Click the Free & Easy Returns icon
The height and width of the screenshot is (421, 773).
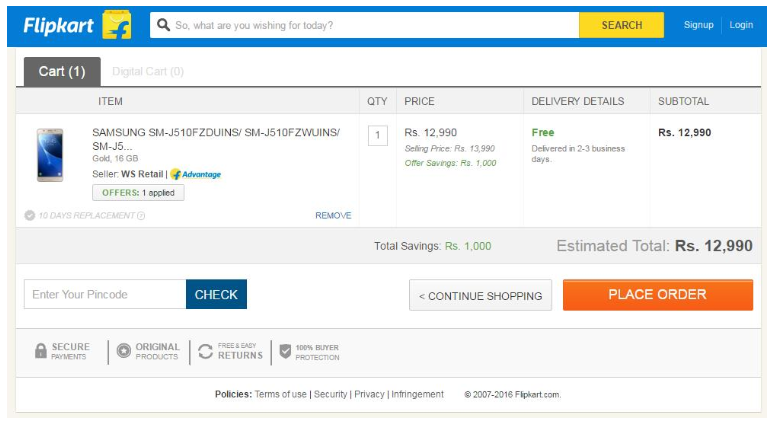(x=205, y=351)
